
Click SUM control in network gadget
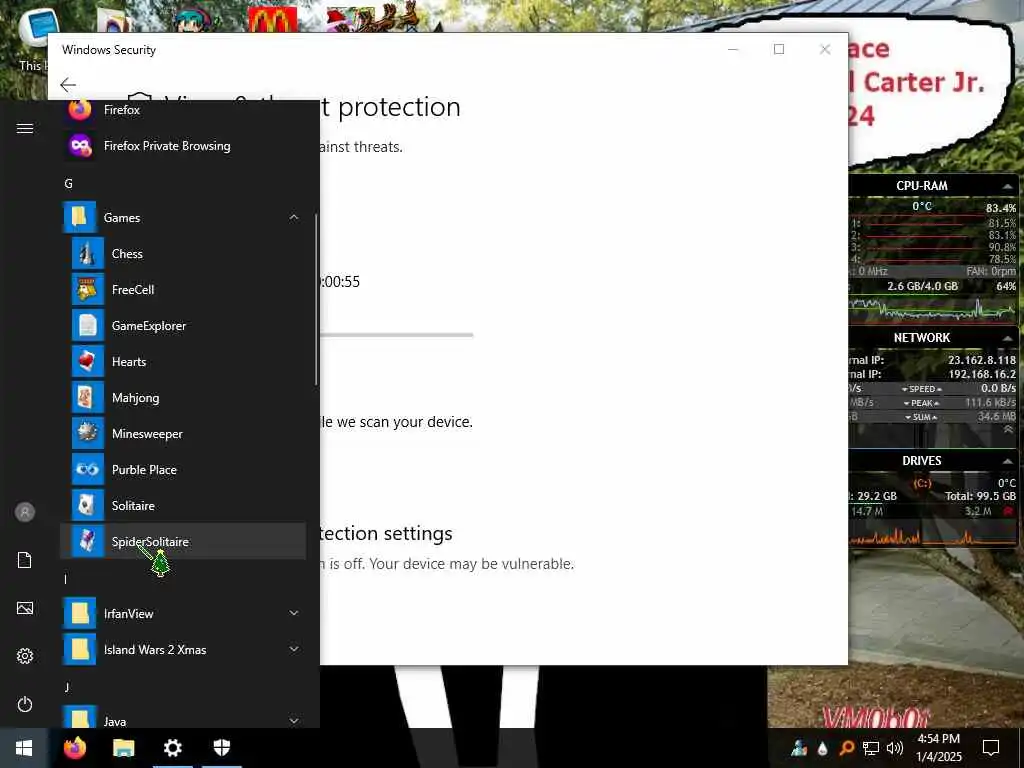point(921,417)
